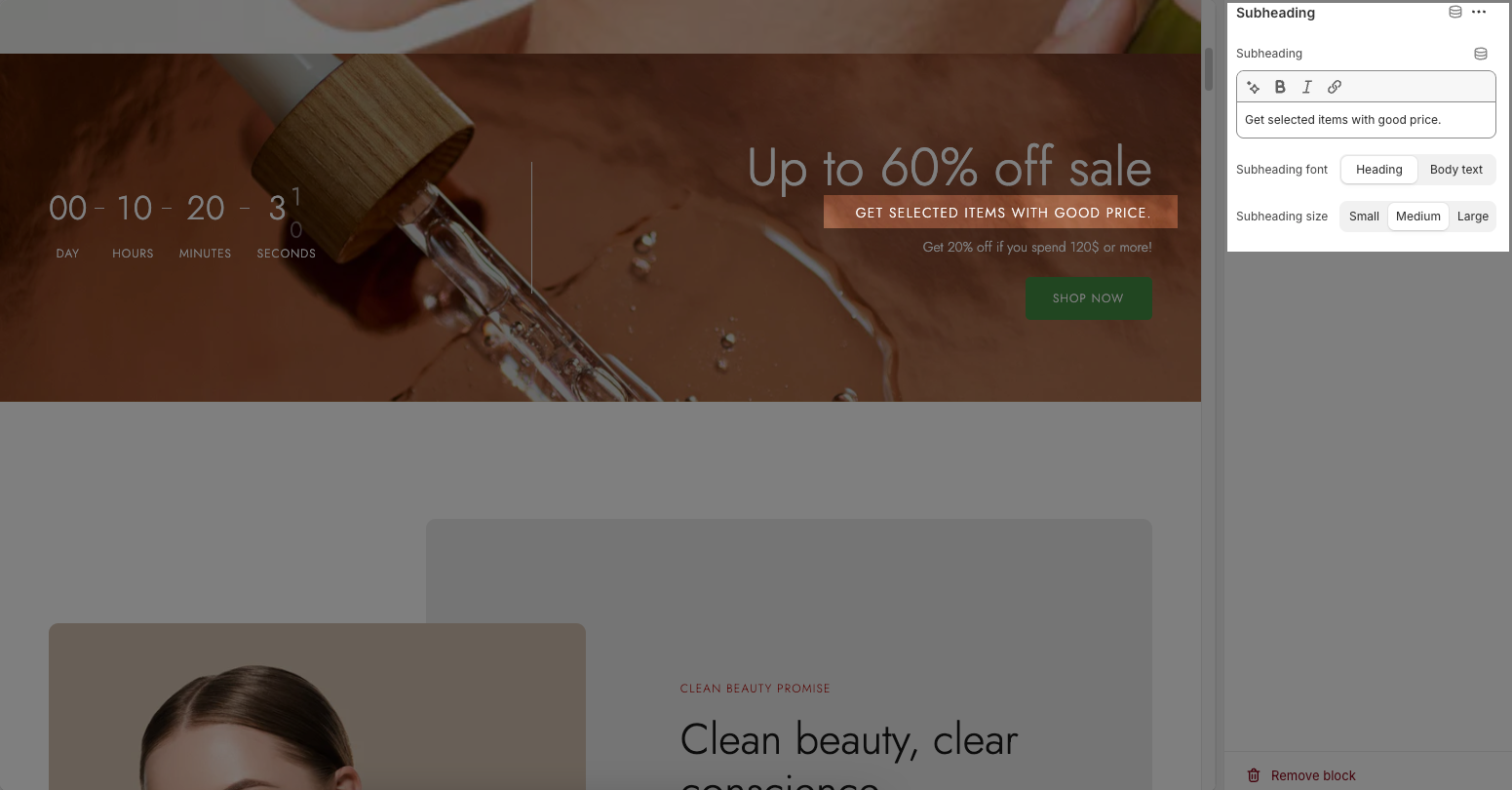
Task: Click the green SHOP NOW button
Action: [1088, 298]
